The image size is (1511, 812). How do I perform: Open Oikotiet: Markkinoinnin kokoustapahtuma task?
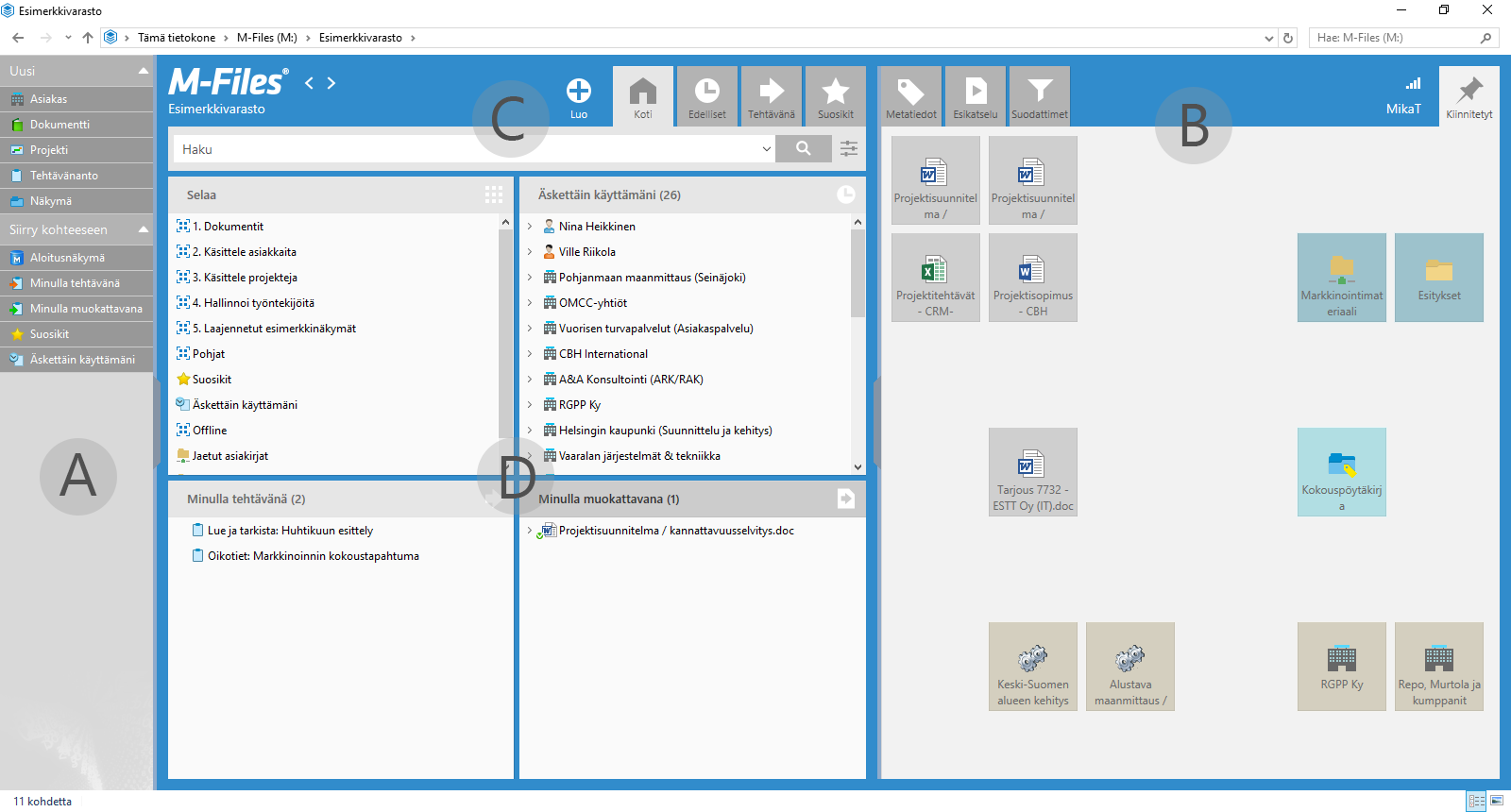(x=313, y=556)
